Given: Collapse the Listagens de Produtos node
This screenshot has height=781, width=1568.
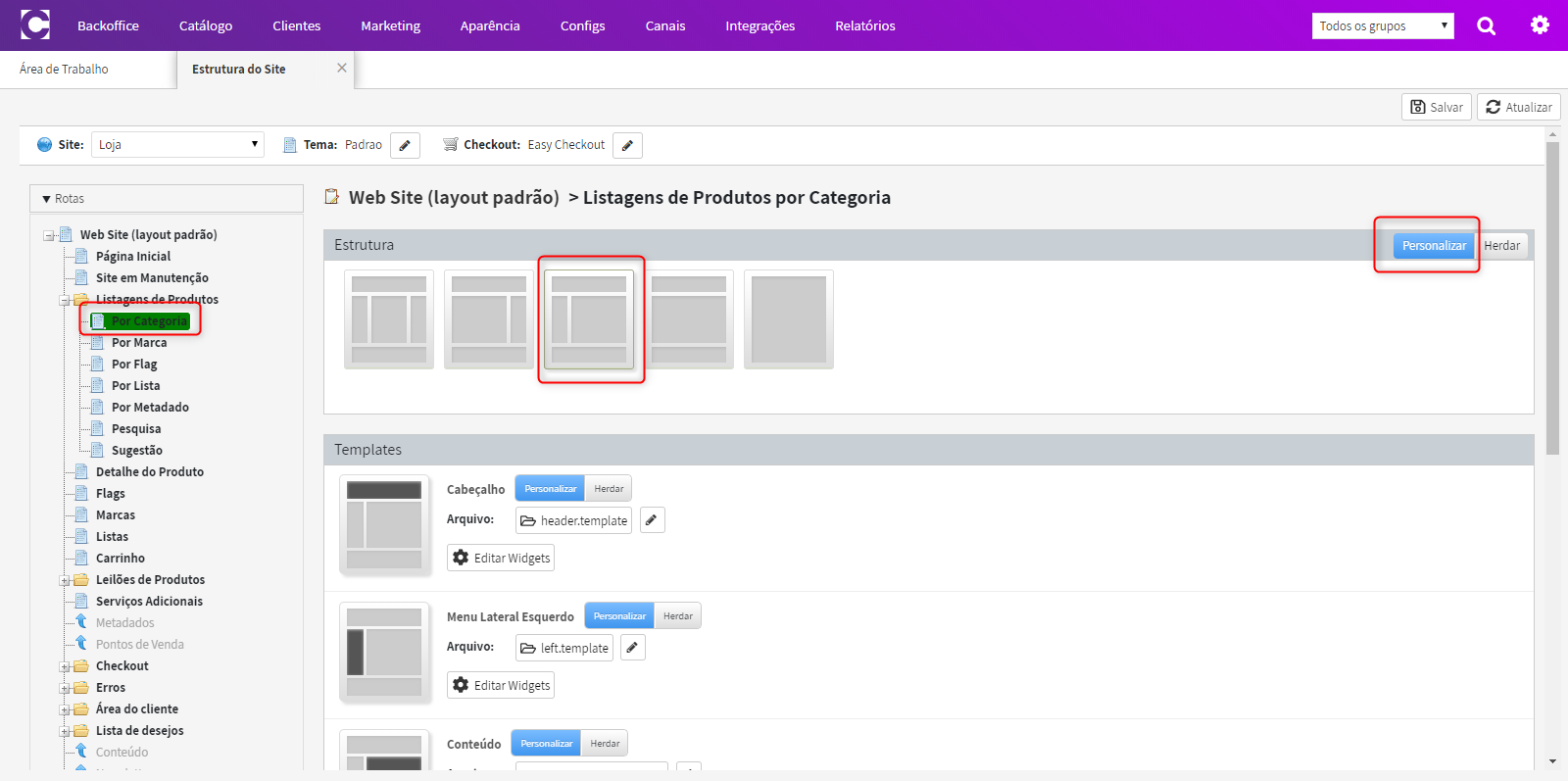Looking at the screenshot, I should [64, 300].
